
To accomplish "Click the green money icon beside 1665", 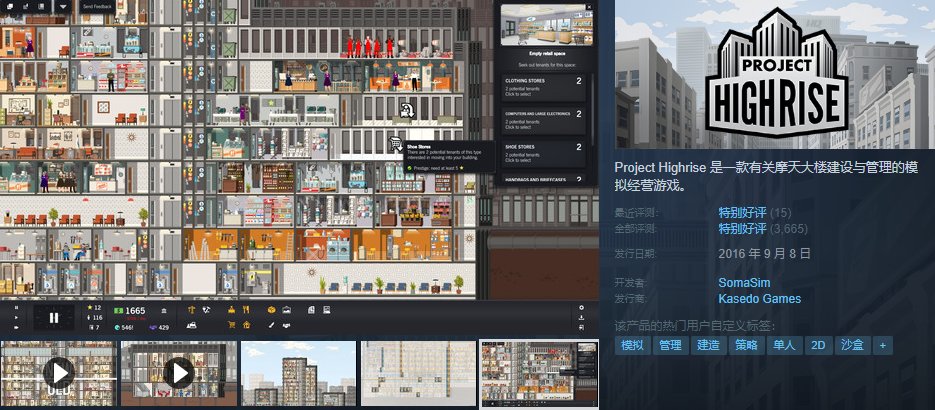I will click(119, 310).
